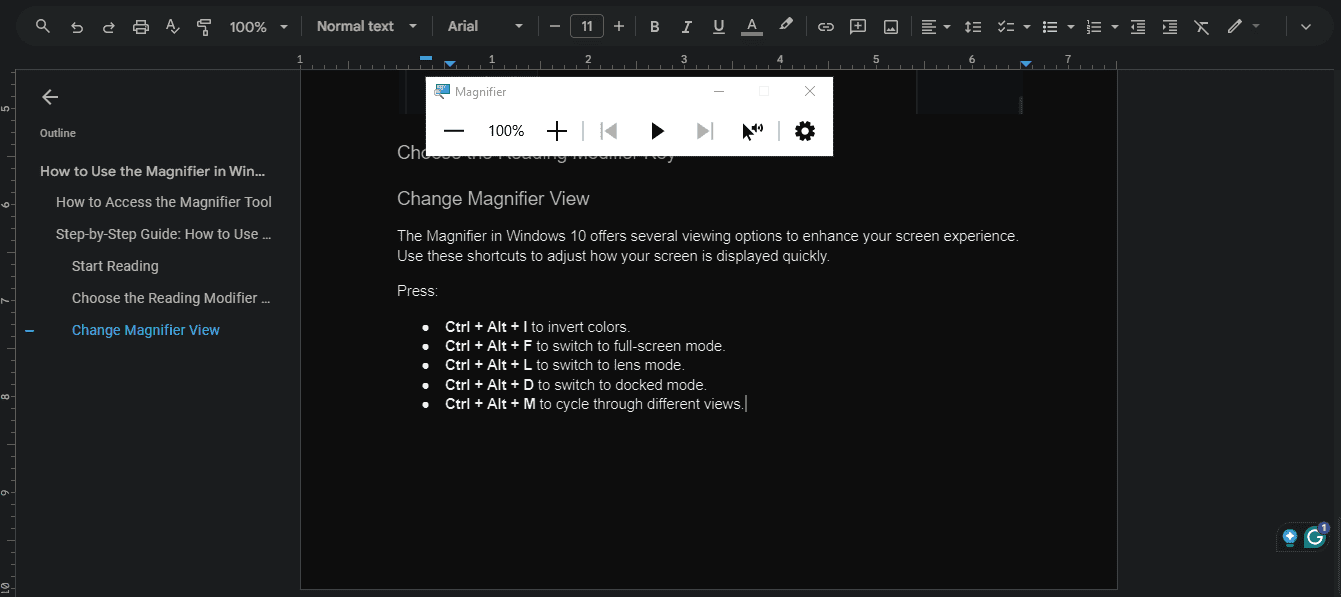Click the Add comment icon

coord(857,27)
